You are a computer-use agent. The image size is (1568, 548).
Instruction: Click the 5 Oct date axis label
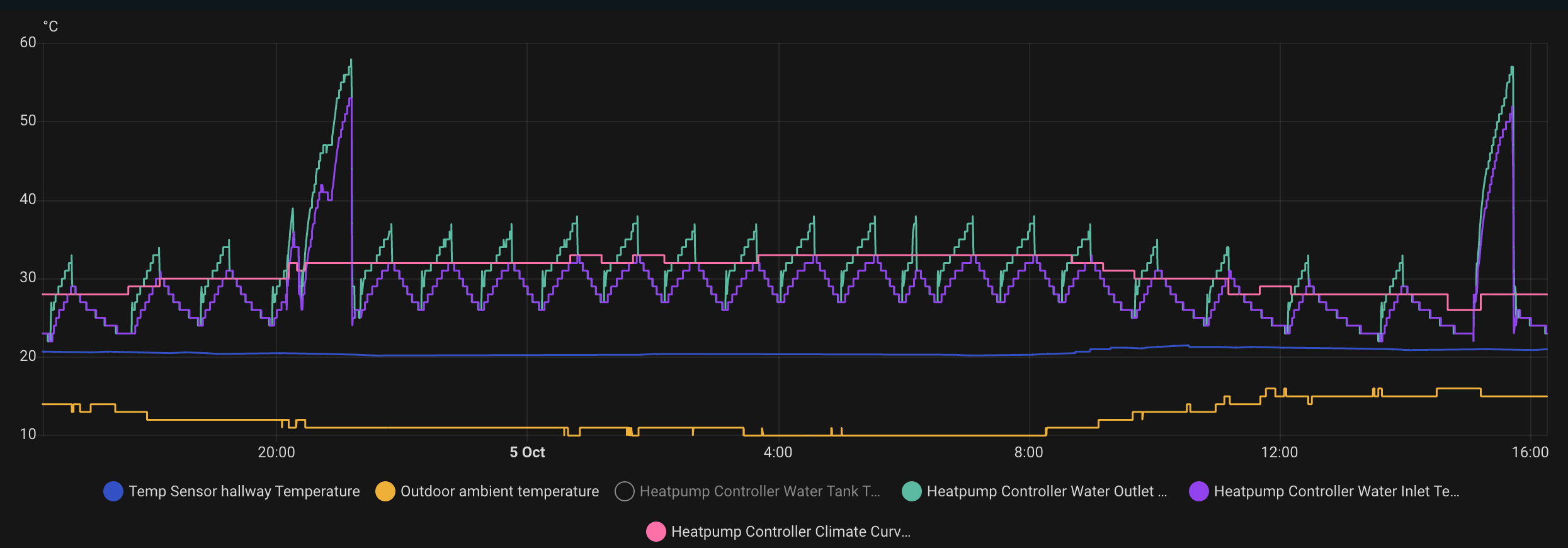pyautogui.click(x=527, y=452)
